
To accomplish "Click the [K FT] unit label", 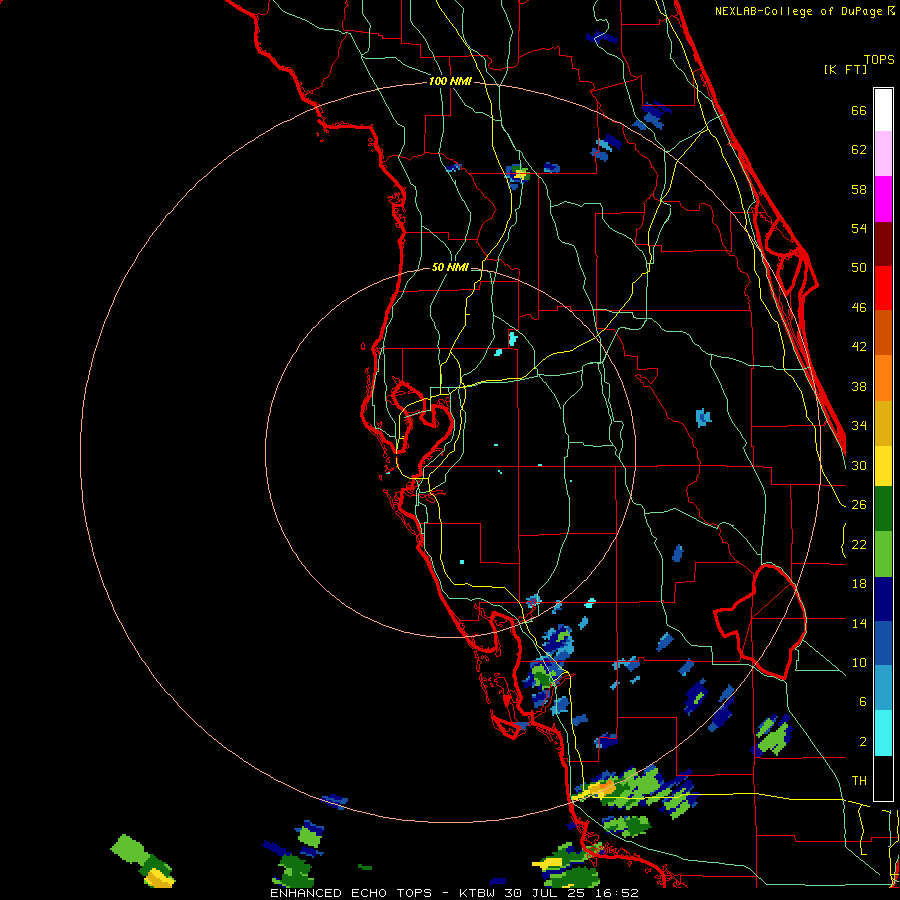I will coord(845,69).
